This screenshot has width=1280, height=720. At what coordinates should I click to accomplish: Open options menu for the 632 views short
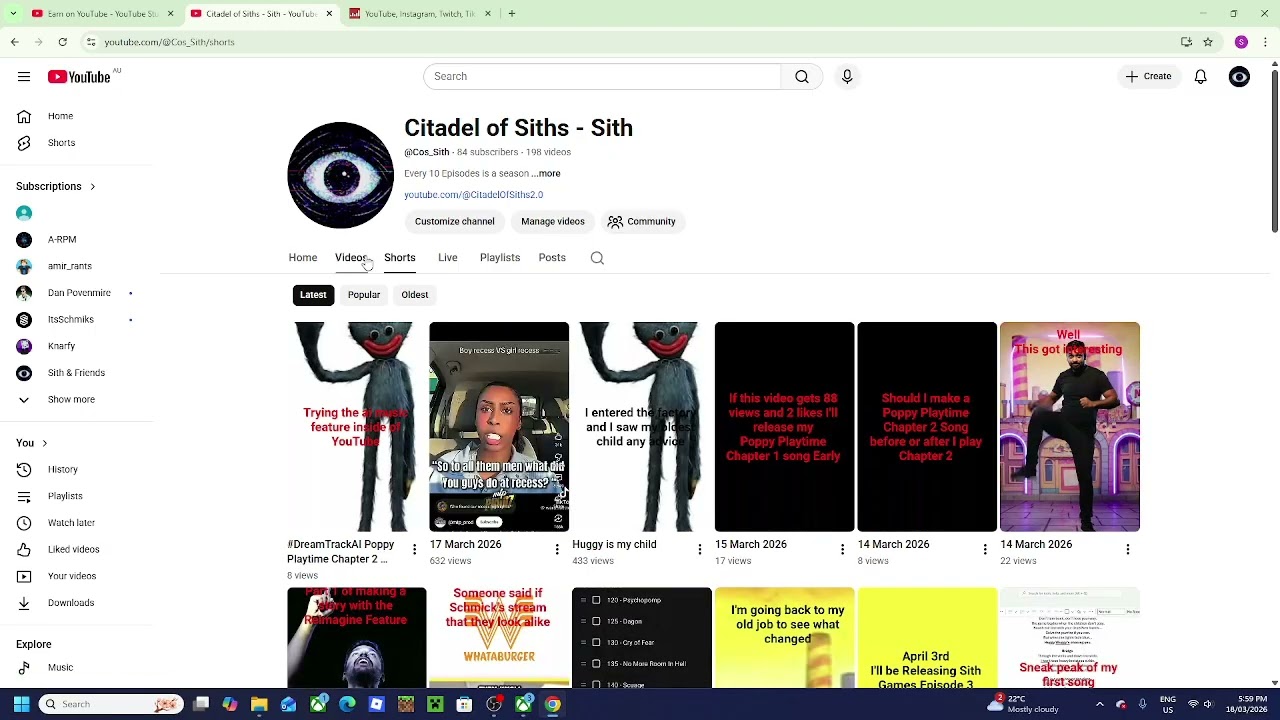pos(557,549)
